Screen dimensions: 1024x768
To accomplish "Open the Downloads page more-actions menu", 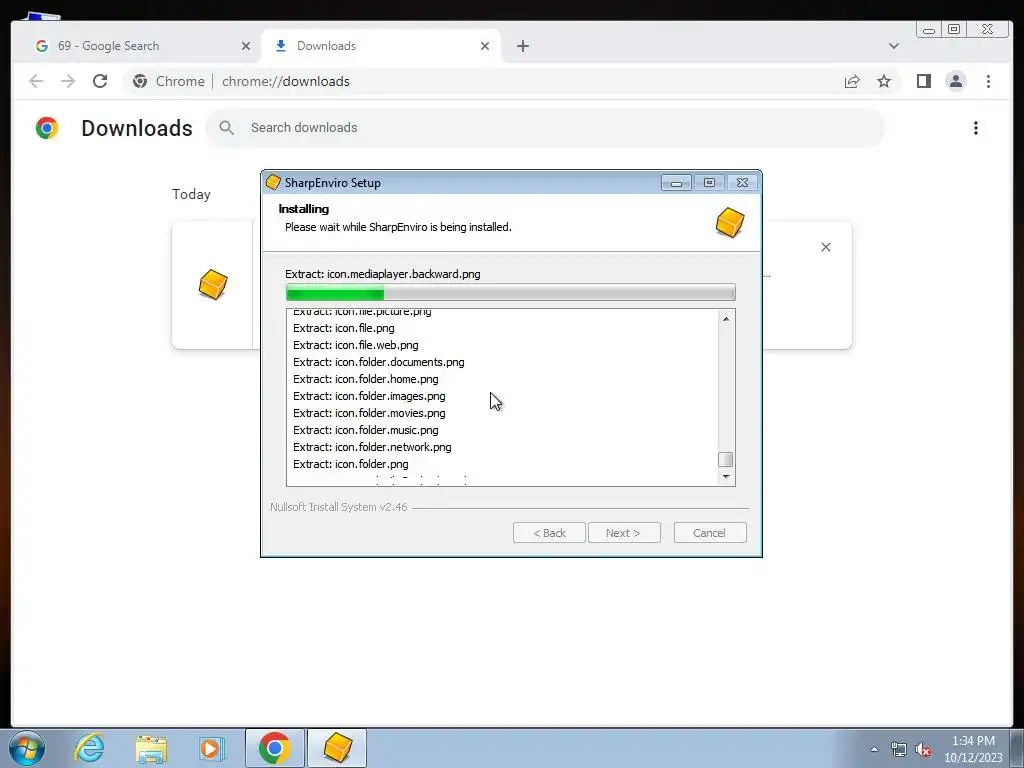I will [976, 128].
